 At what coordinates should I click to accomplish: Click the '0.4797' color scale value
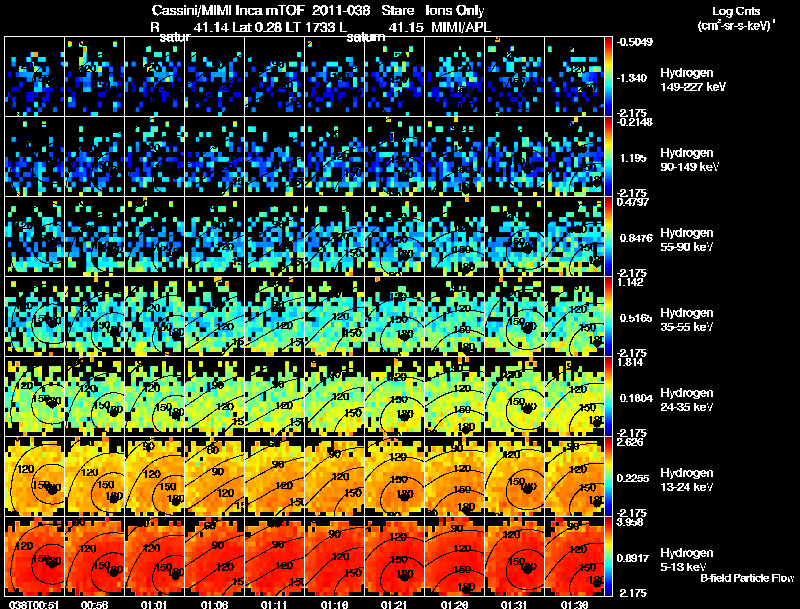633,202
